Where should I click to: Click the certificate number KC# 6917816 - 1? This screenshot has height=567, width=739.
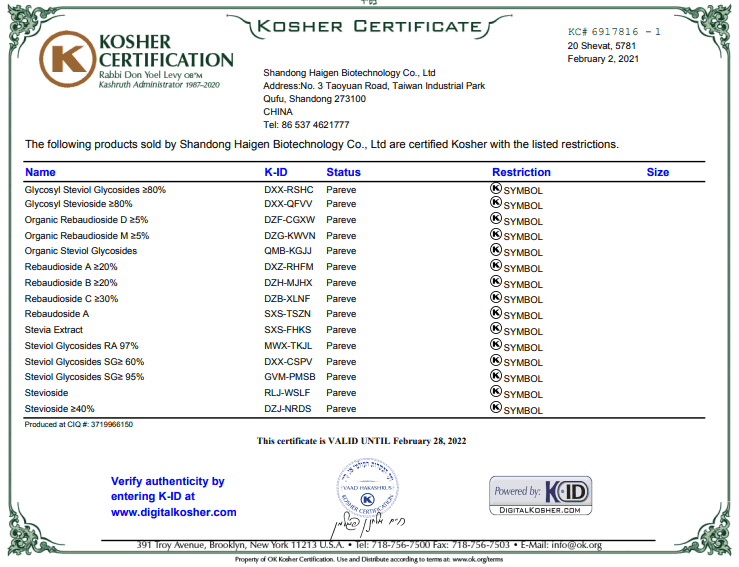point(614,32)
